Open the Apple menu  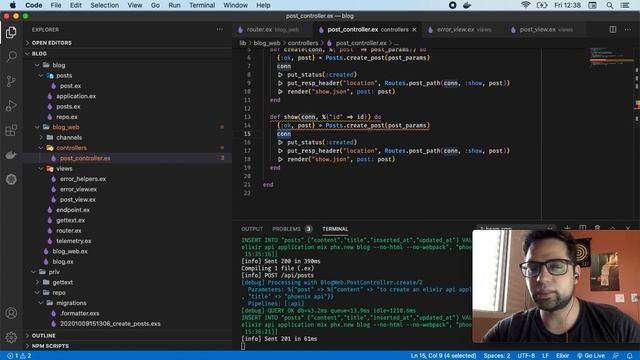click(x=13, y=5)
